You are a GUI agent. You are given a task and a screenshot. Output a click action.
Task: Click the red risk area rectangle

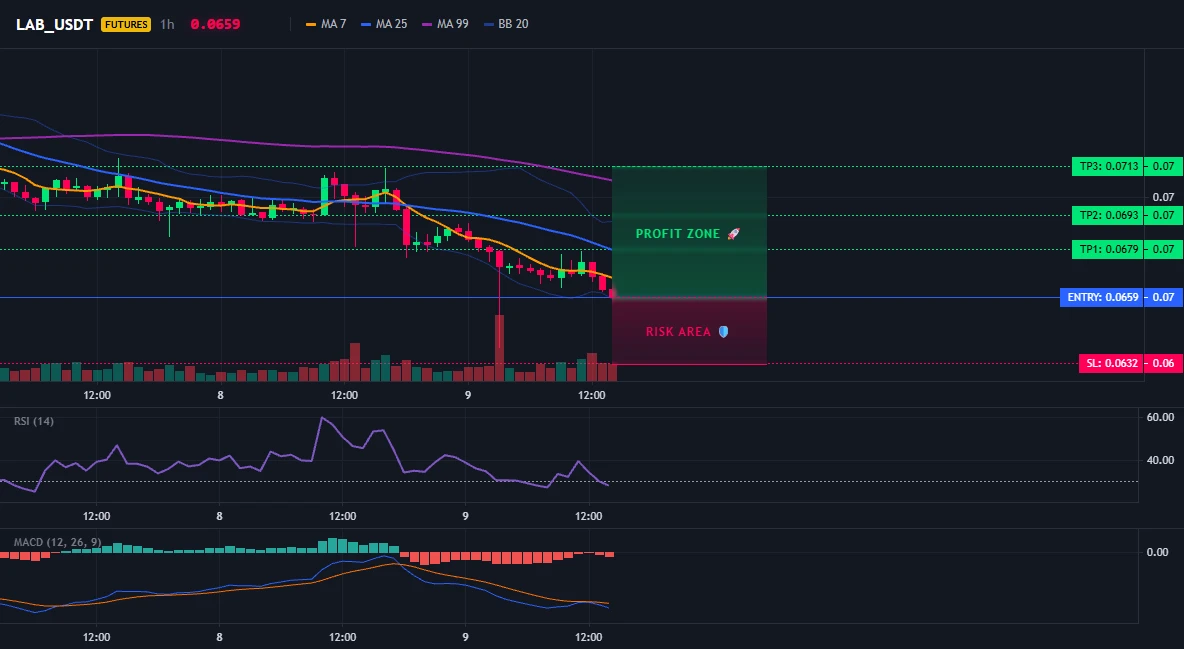[x=689, y=331]
